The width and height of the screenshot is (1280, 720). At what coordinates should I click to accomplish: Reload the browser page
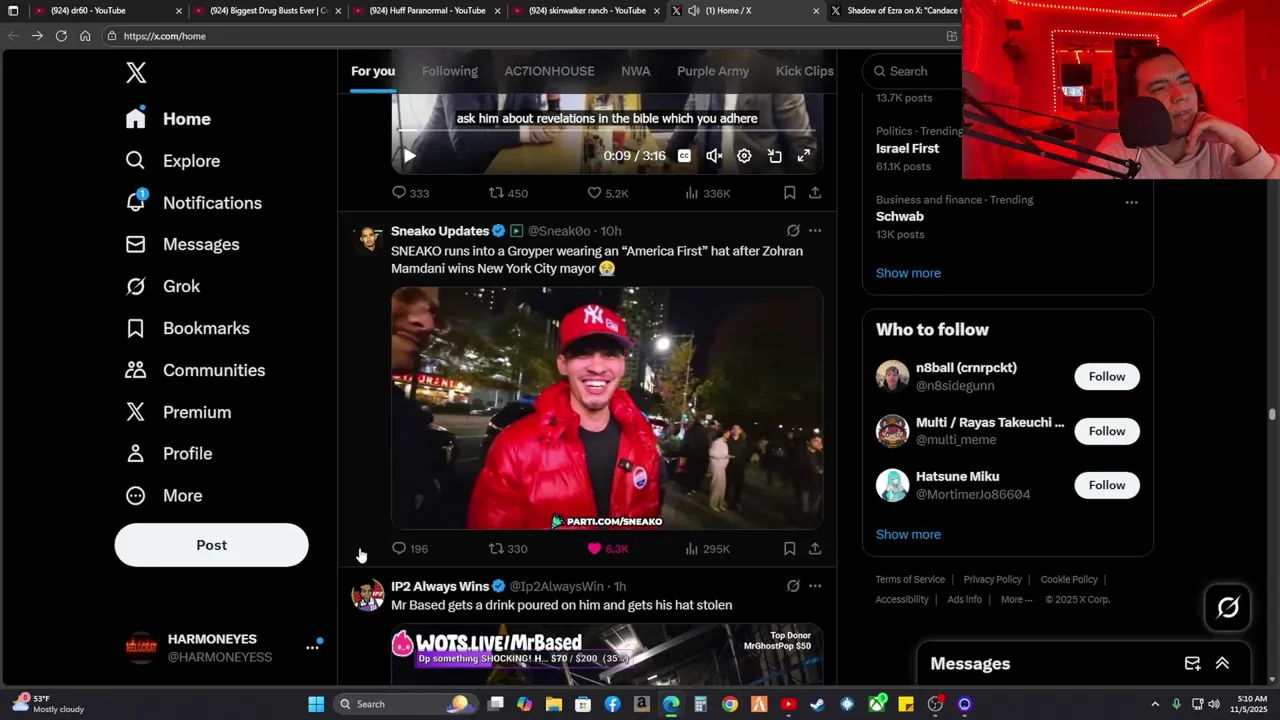[61, 36]
